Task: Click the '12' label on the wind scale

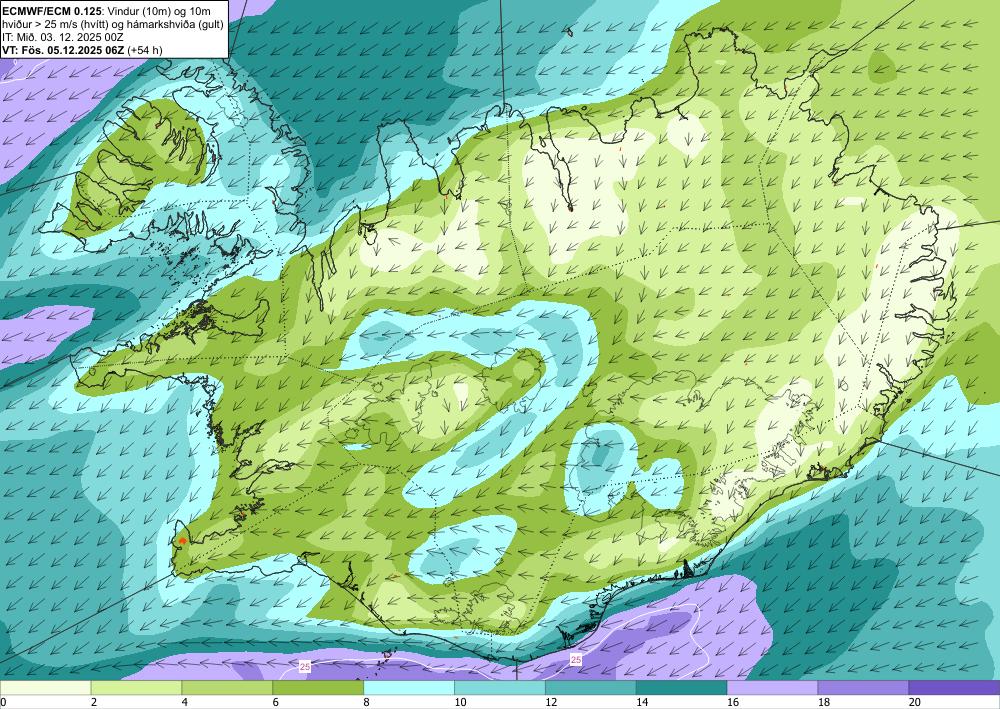Action: pyautogui.click(x=551, y=702)
